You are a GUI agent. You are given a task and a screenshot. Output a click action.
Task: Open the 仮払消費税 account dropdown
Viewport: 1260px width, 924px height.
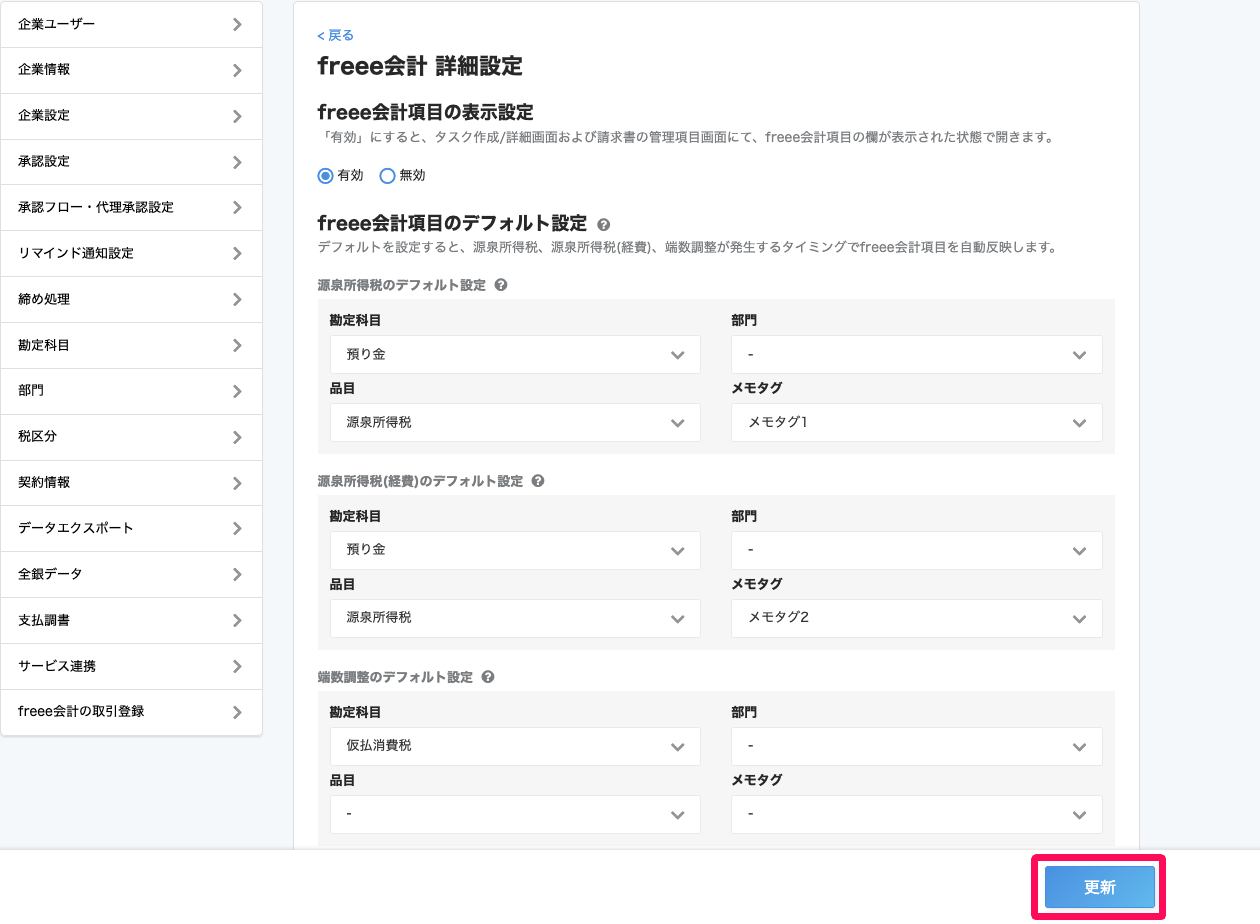515,746
